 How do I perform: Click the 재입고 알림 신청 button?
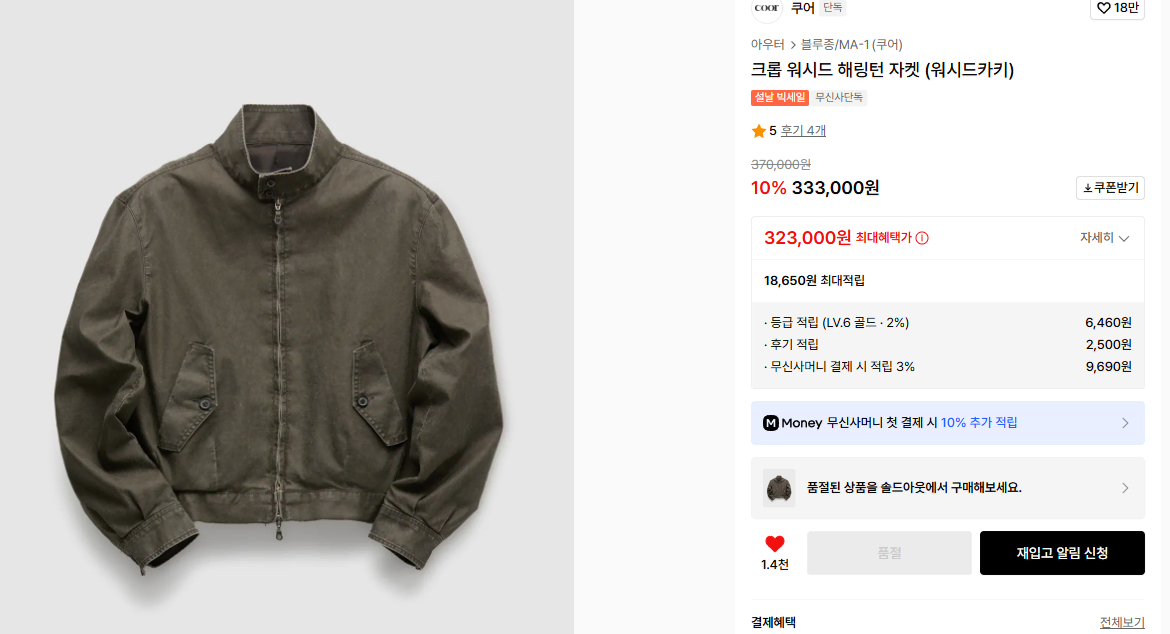pos(1062,553)
